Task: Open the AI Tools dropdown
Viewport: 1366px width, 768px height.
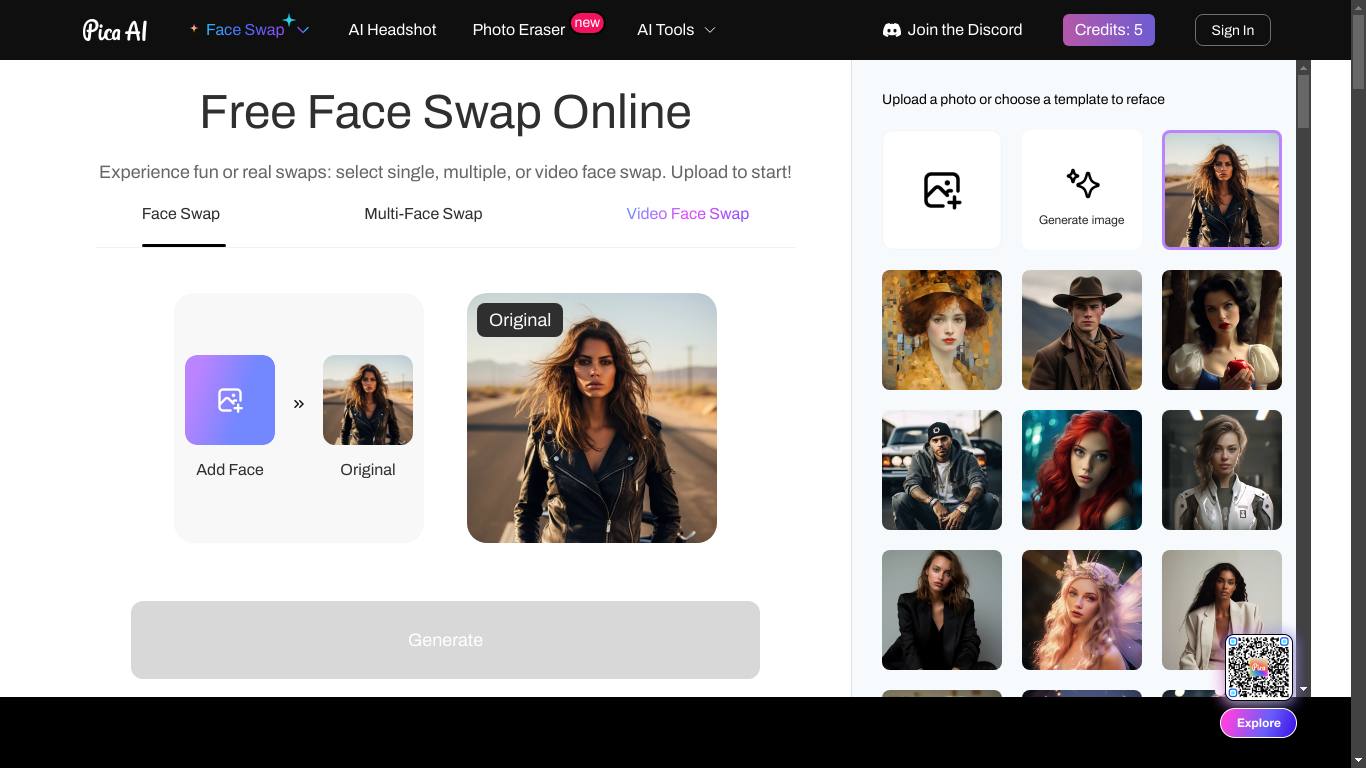Action: click(x=676, y=30)
